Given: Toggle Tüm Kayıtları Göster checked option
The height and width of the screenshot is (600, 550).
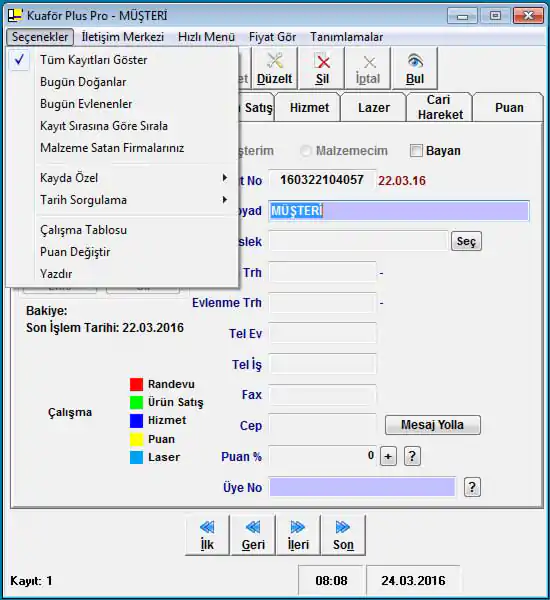Looking at the screenshot, I should (122, 60).
